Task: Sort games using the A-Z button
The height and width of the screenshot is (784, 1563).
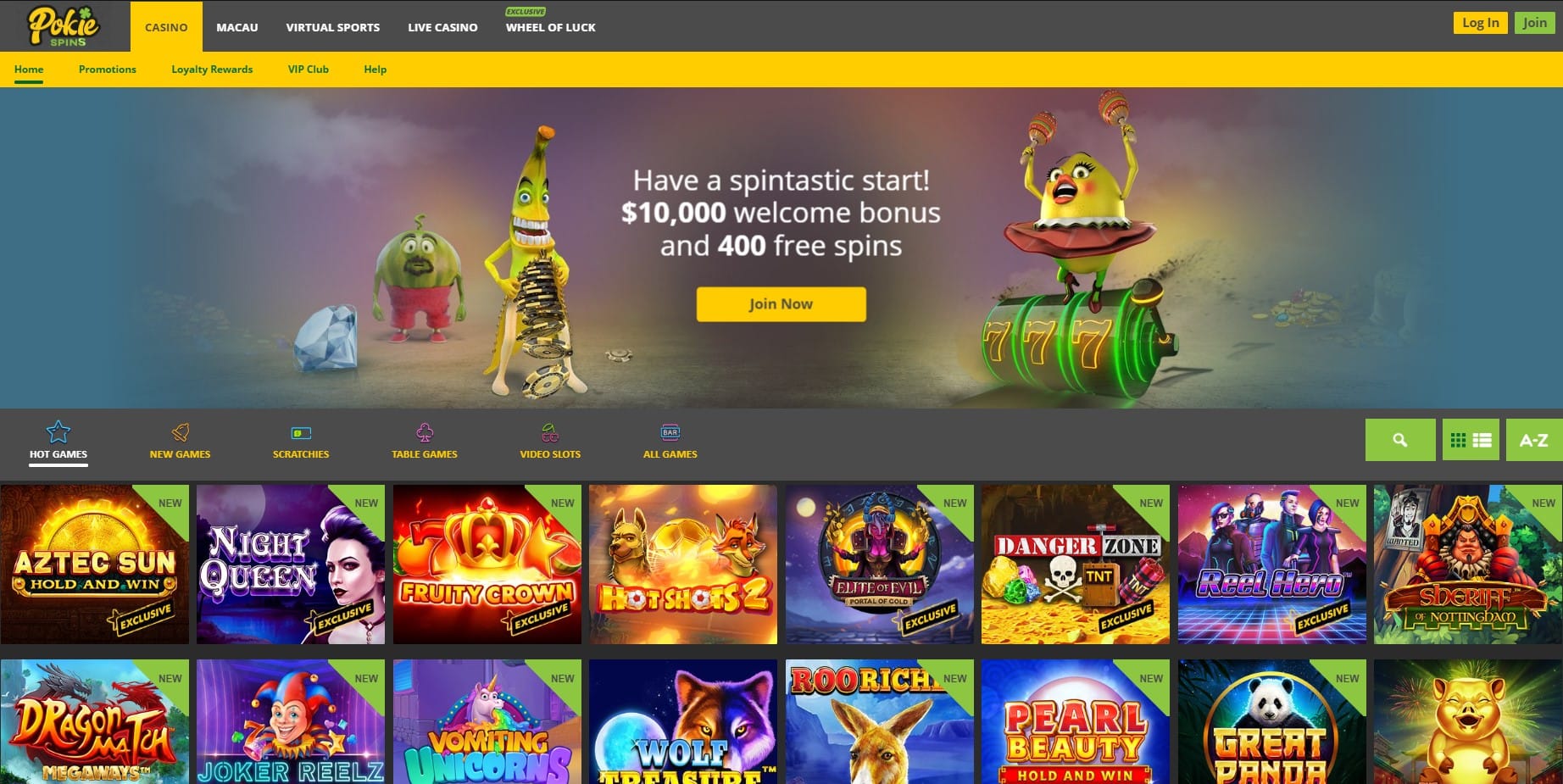Action: [x=1534, y=440]
